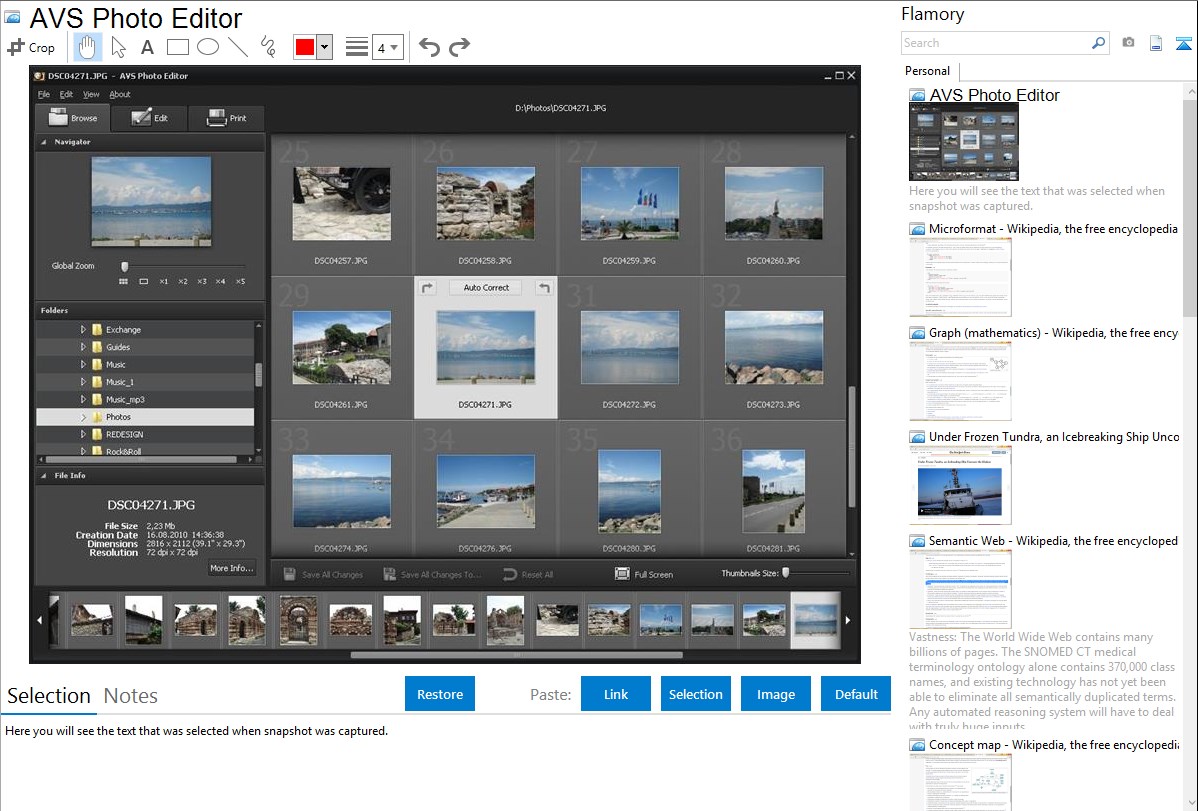Open the Print tab
This screenshot has height=811, width=1198.
(226, 118)
